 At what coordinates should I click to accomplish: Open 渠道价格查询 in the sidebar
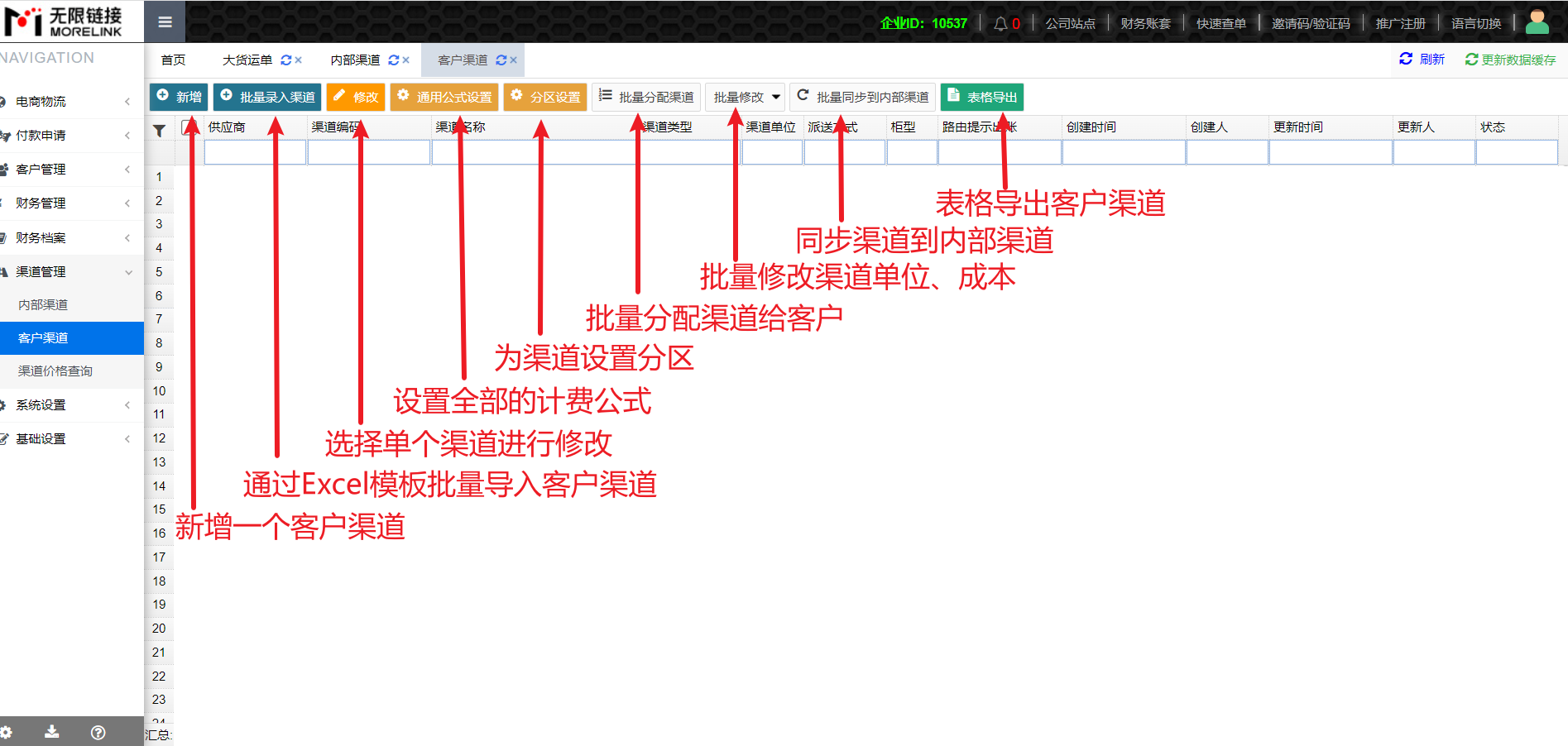(72, 371)
